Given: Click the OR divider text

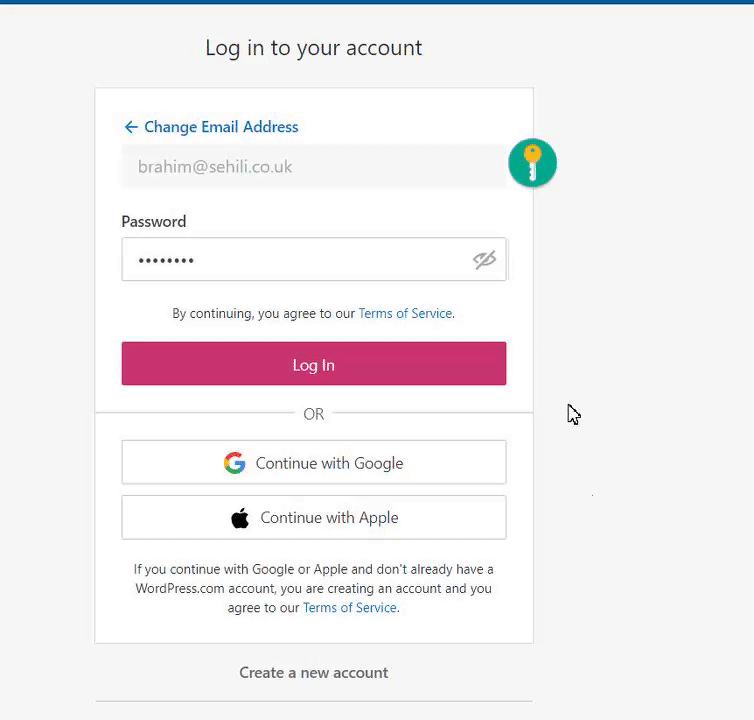Looking at the screenshot, I should (314, 414).
